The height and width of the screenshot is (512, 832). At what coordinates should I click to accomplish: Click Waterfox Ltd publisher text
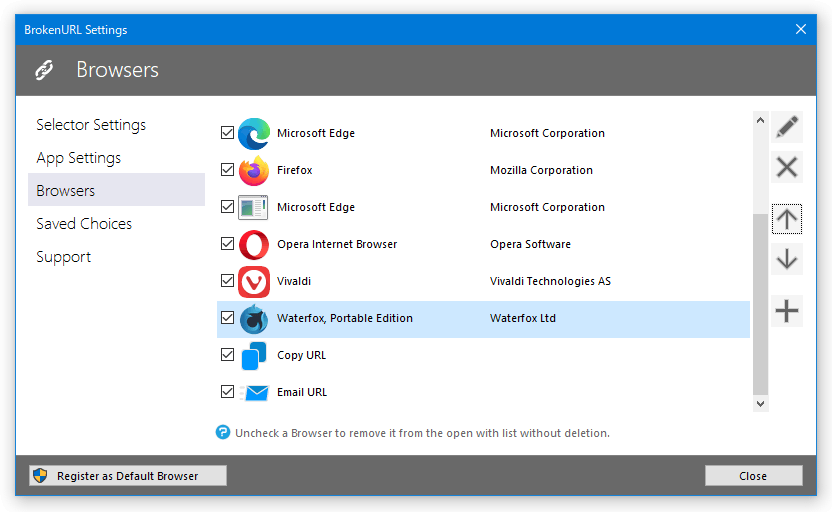point(523,318)
